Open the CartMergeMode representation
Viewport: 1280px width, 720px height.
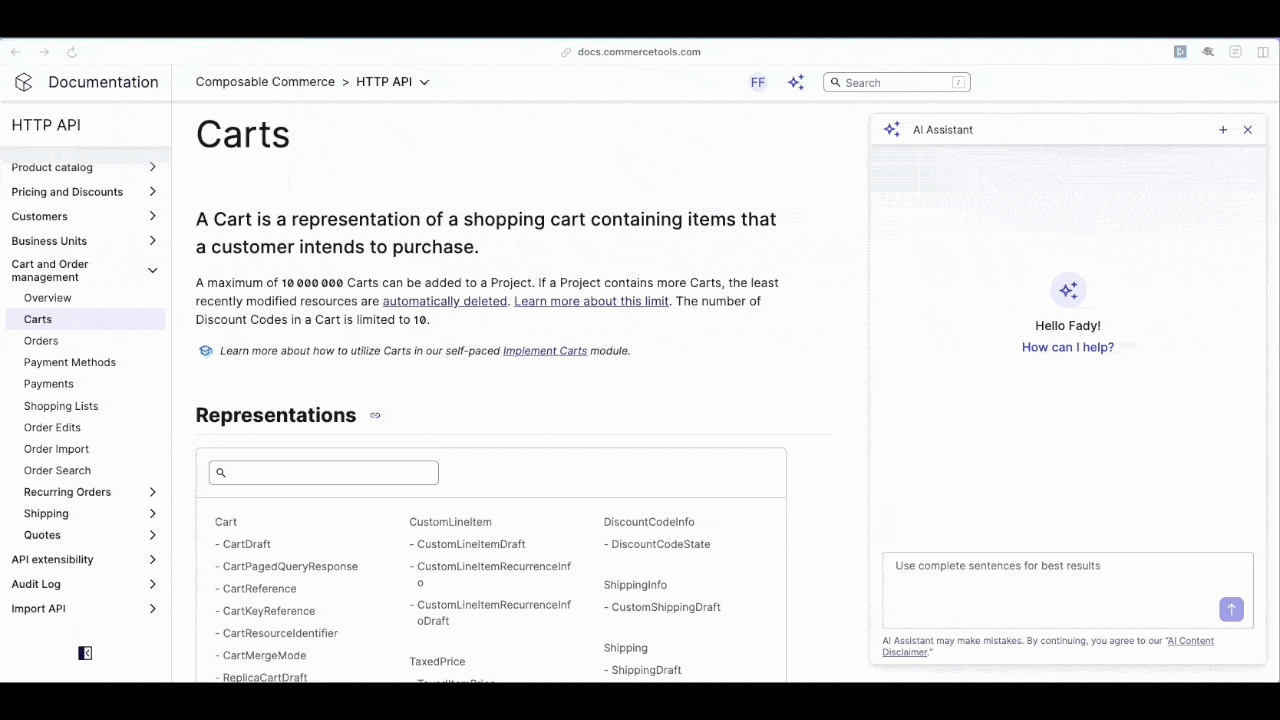(264, 656)
